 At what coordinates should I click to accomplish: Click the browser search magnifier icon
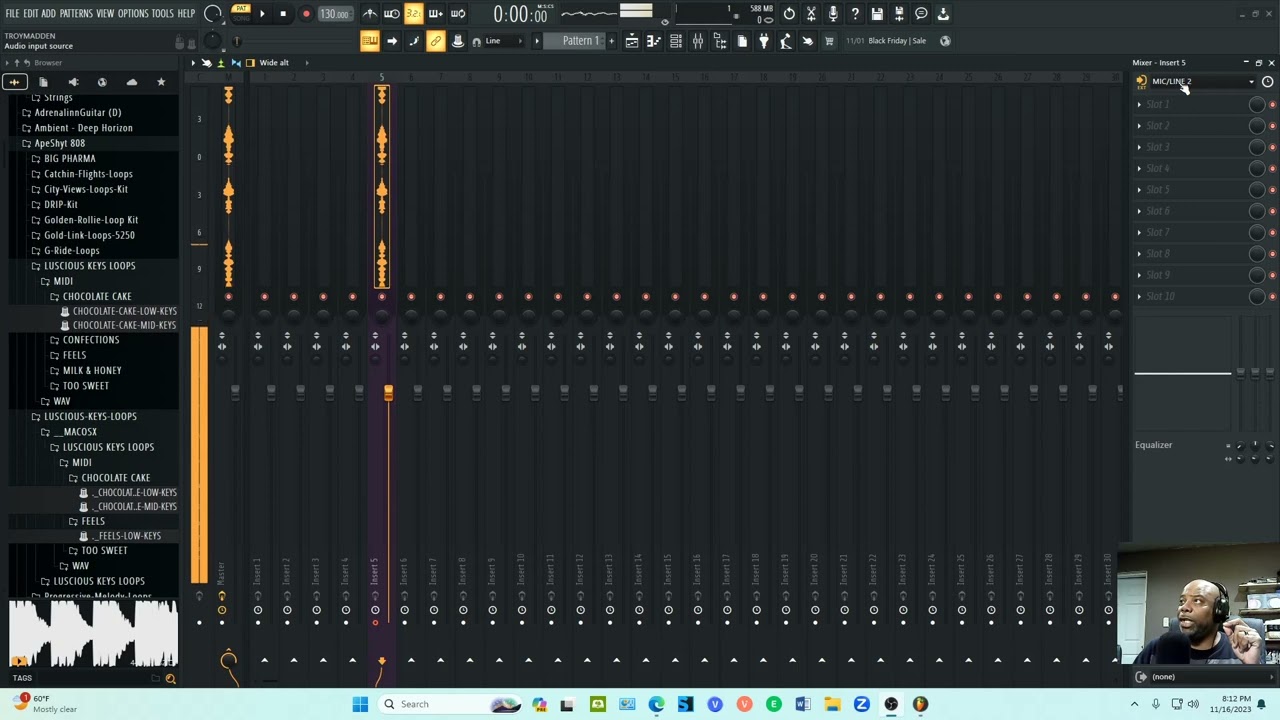tap(170, 679)
